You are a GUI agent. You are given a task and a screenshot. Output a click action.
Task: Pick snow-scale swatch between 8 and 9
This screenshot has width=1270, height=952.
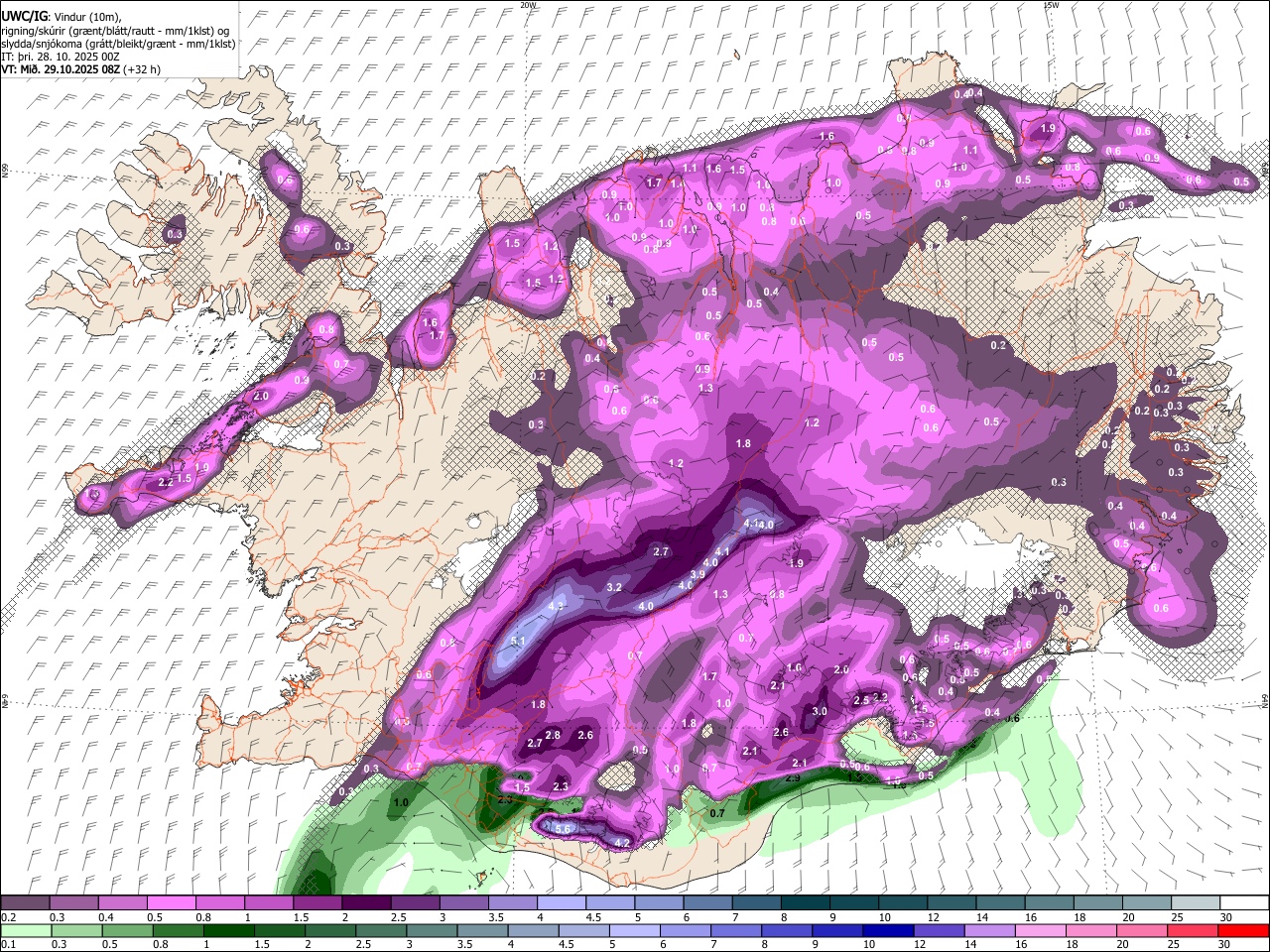pos(806,902)
